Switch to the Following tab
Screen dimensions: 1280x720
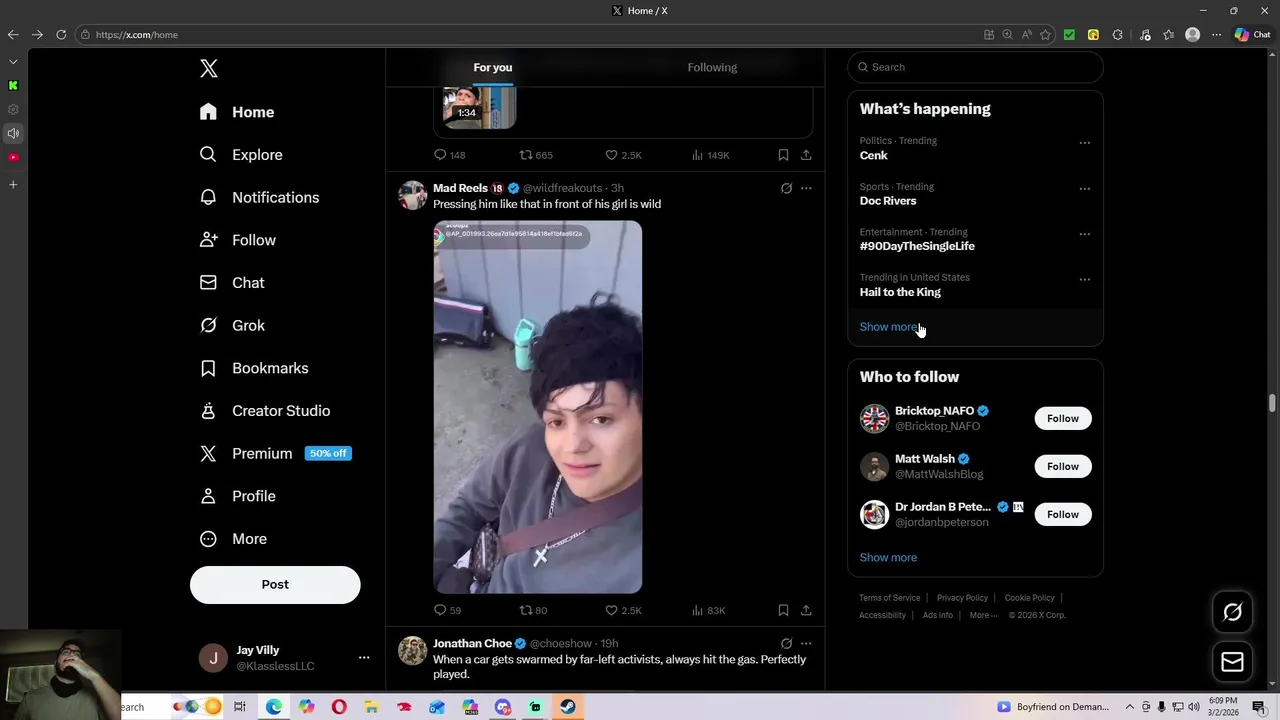click(712, 67)
